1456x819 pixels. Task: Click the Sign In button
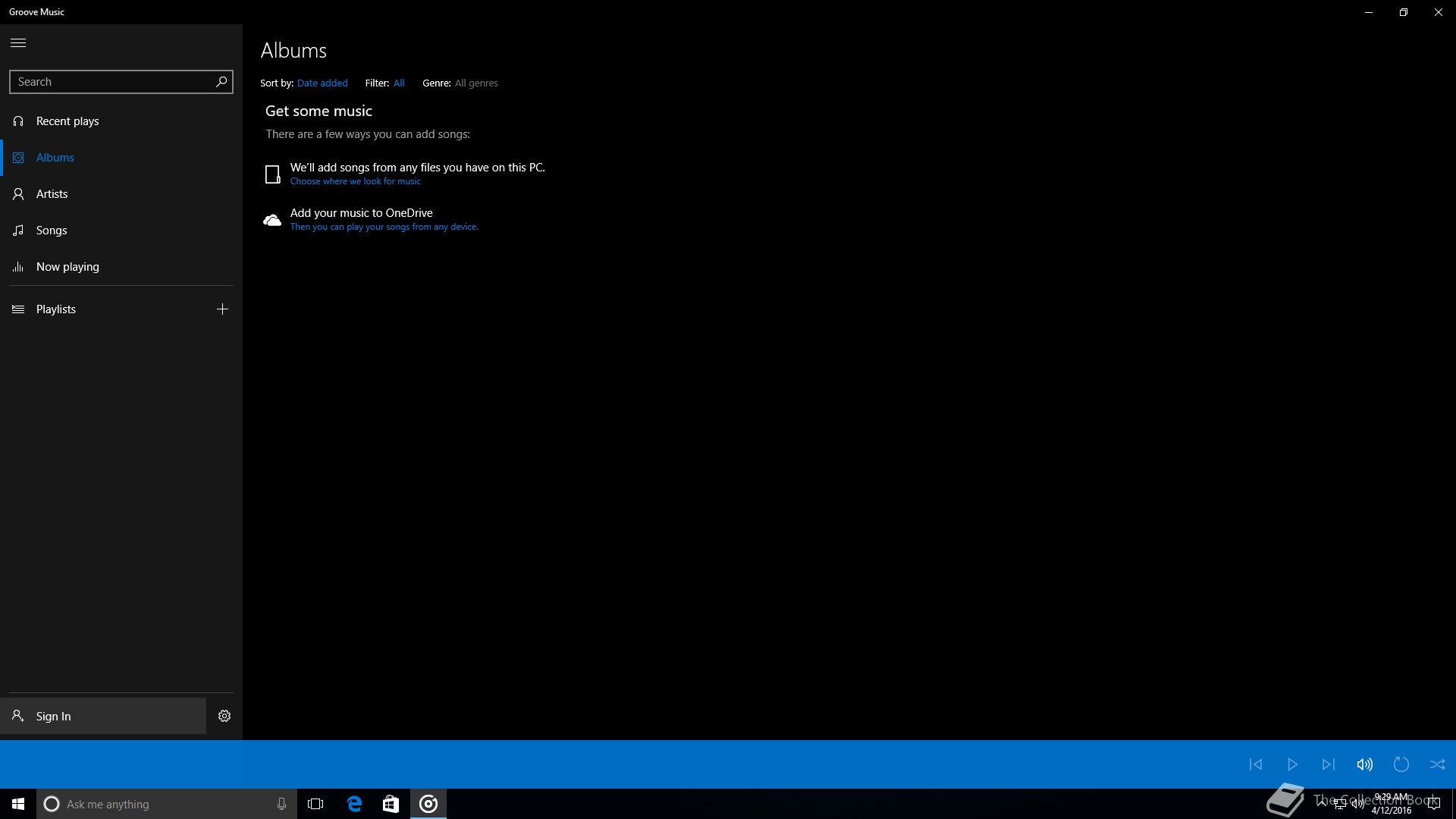[103, 716]
